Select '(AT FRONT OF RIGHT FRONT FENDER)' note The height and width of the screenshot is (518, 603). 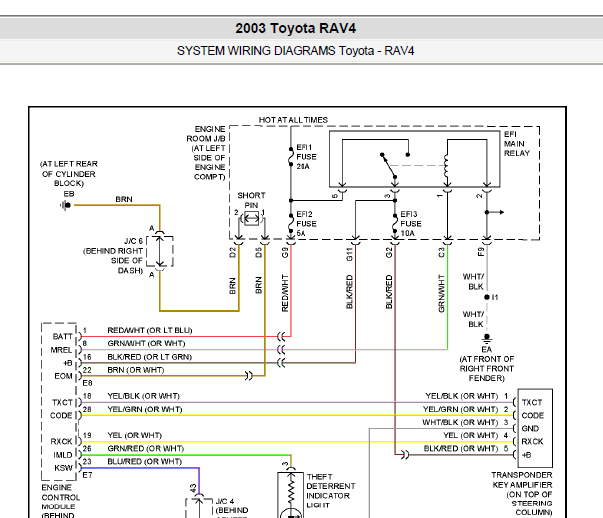point(486,369)
